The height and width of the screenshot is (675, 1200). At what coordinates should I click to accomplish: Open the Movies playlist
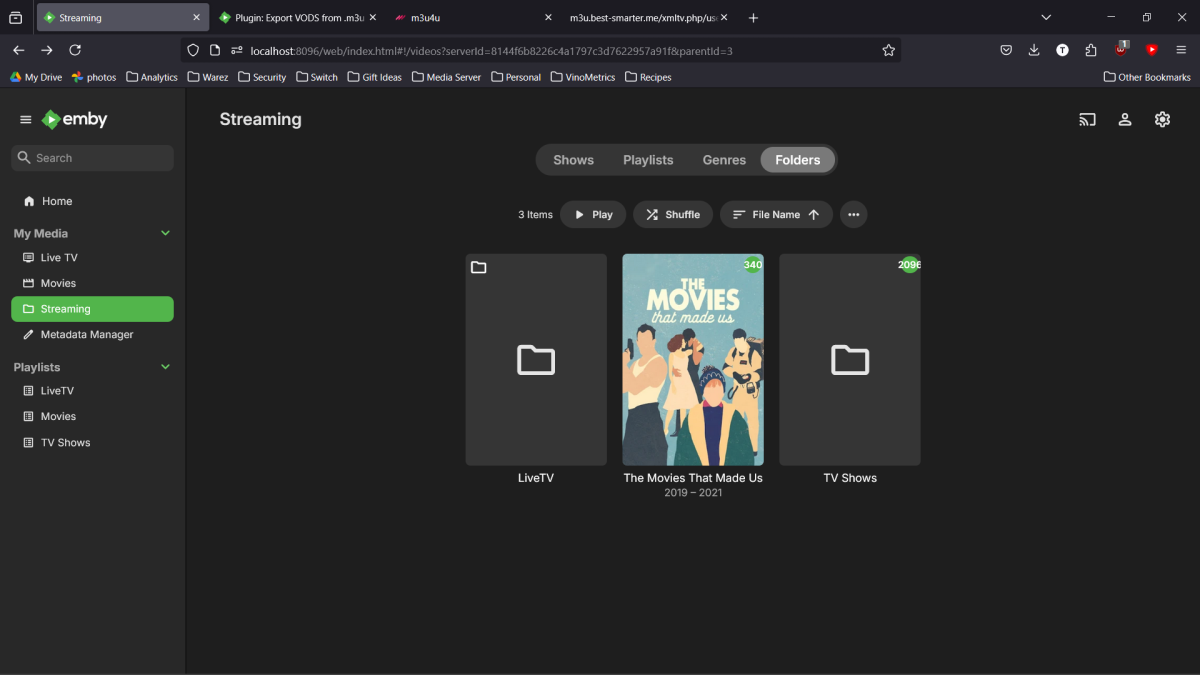[92, 417]
